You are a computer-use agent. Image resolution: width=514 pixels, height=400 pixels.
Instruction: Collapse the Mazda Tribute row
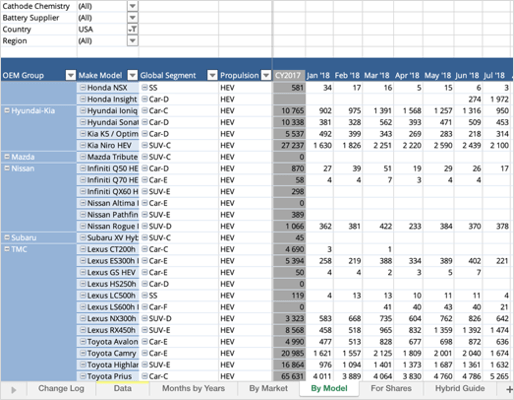(83, 157)
